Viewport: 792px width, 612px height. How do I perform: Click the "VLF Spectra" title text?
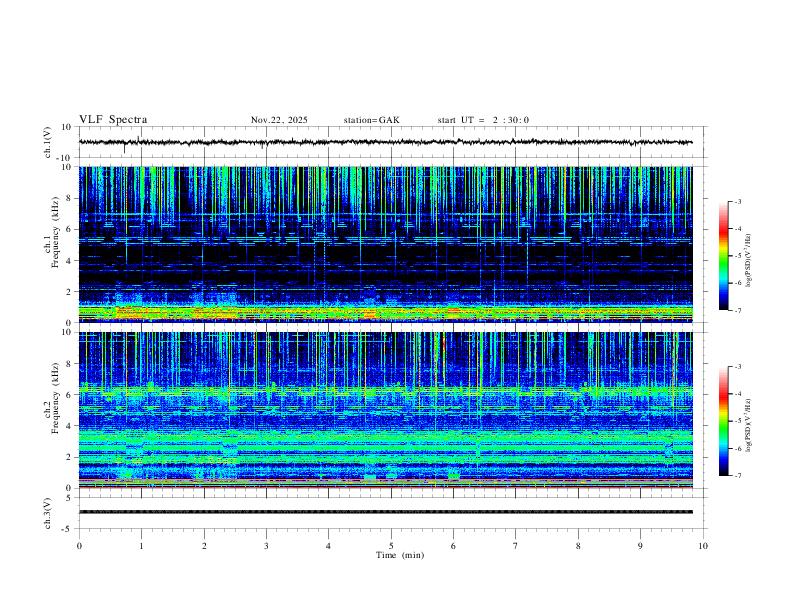tap(113, 120)
